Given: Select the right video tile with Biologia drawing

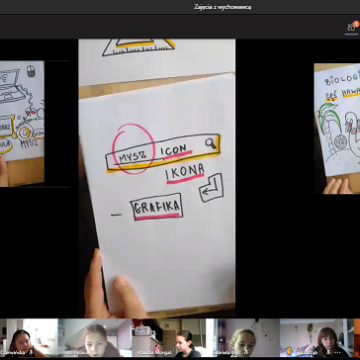Looking at the screenshot, I should coord(337,128).
